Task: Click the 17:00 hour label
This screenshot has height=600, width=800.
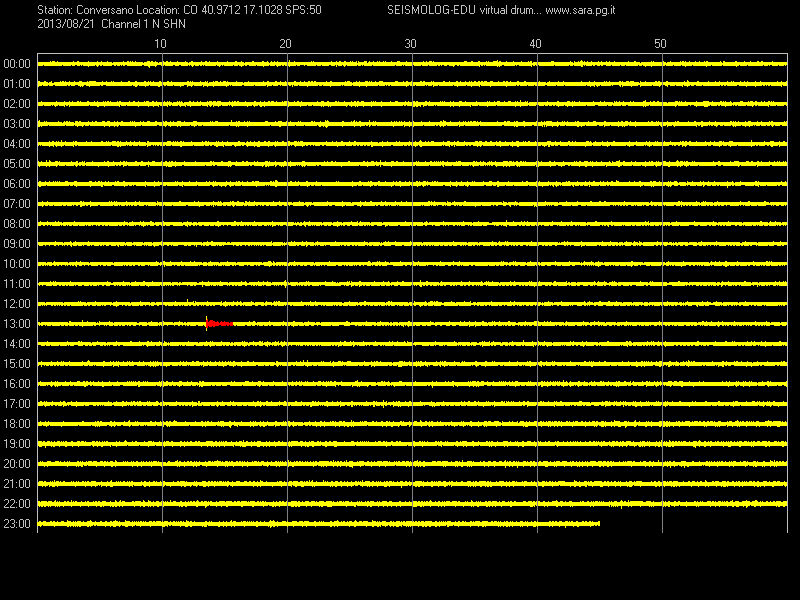Action: pos(17,404)
